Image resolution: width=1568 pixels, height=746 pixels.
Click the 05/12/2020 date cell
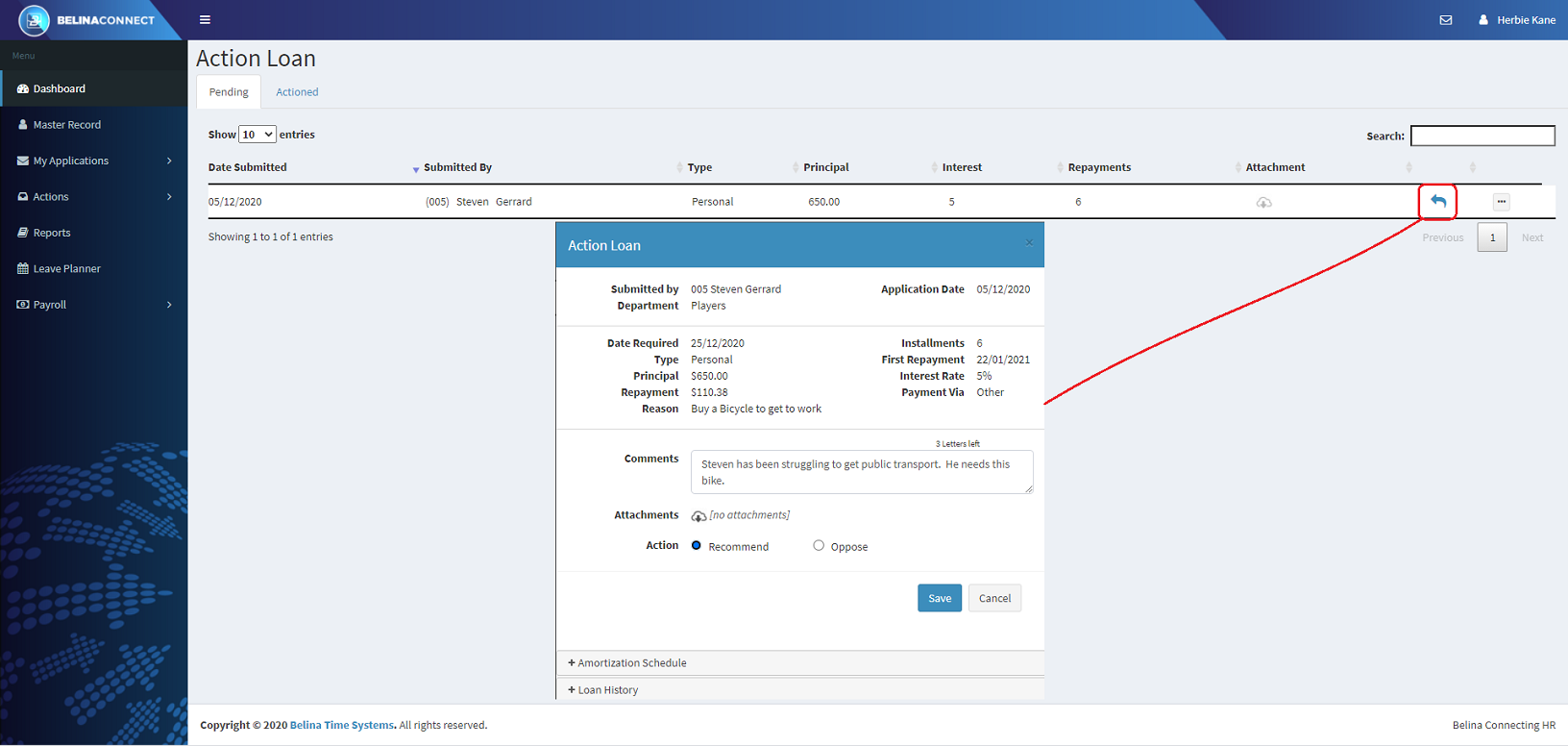[234, 202]
